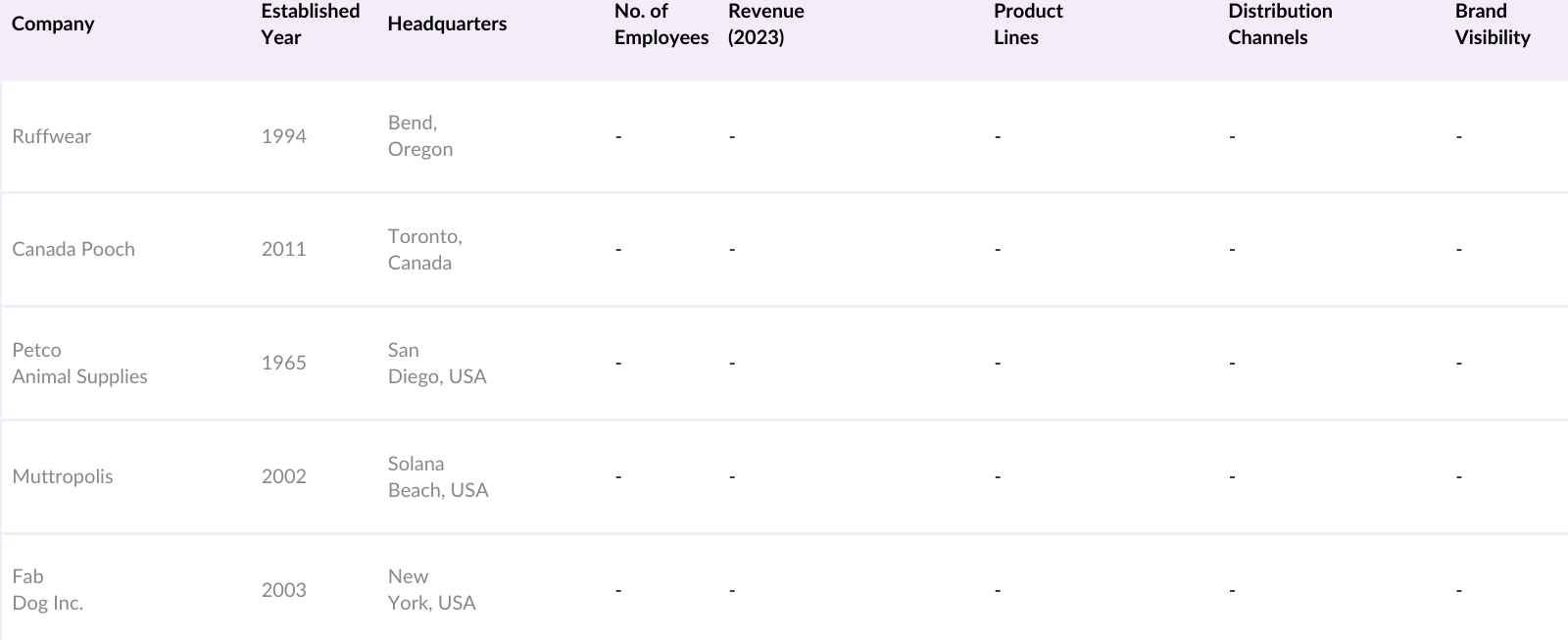Click the Product Lines column header
Viewport: 1568px width, 640px height.
(x=1027, y=24)
